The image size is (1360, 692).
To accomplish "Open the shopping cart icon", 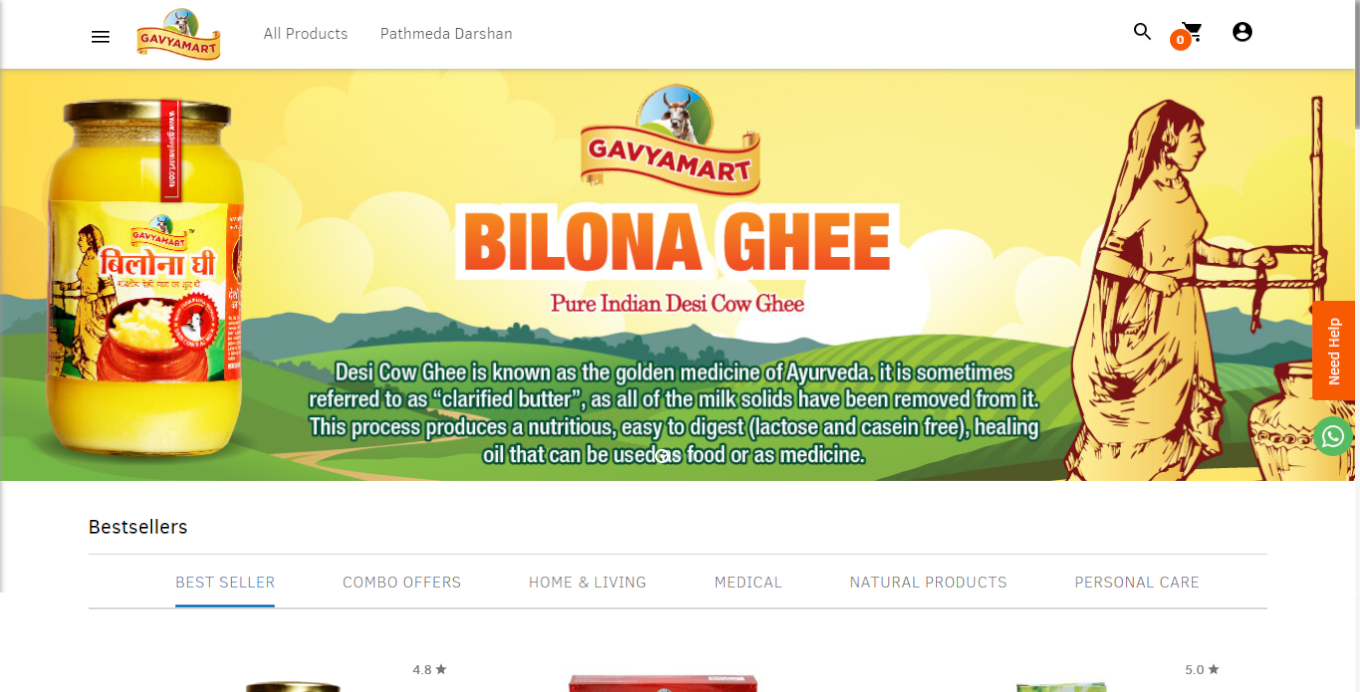I will click(1191, 32).
